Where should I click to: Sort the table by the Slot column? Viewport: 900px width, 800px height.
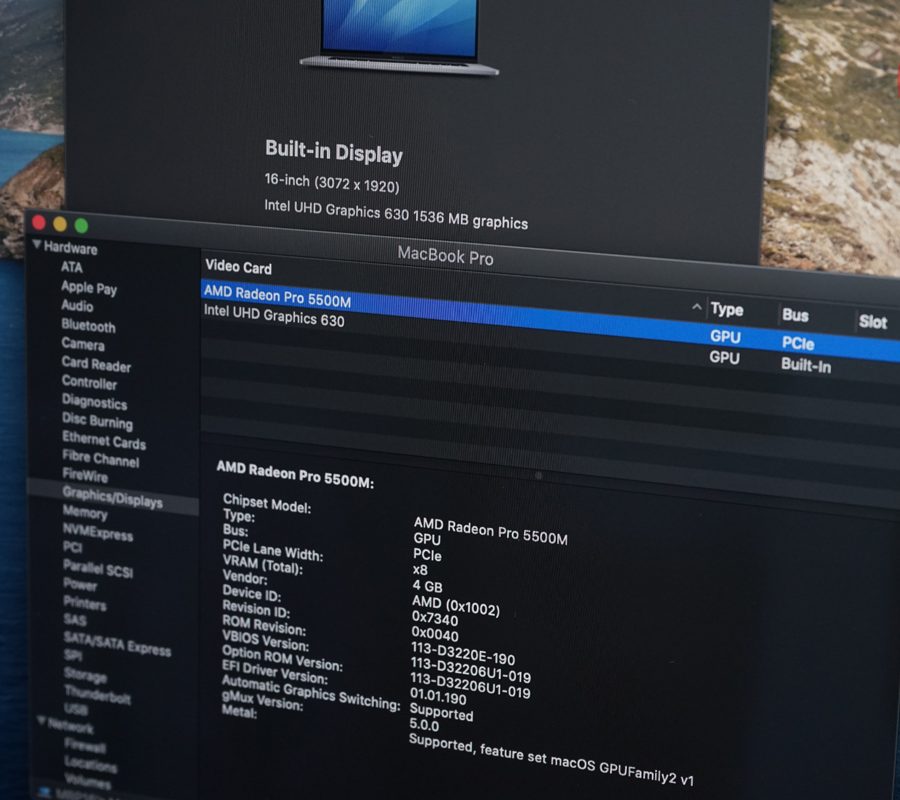coord(873,321)
